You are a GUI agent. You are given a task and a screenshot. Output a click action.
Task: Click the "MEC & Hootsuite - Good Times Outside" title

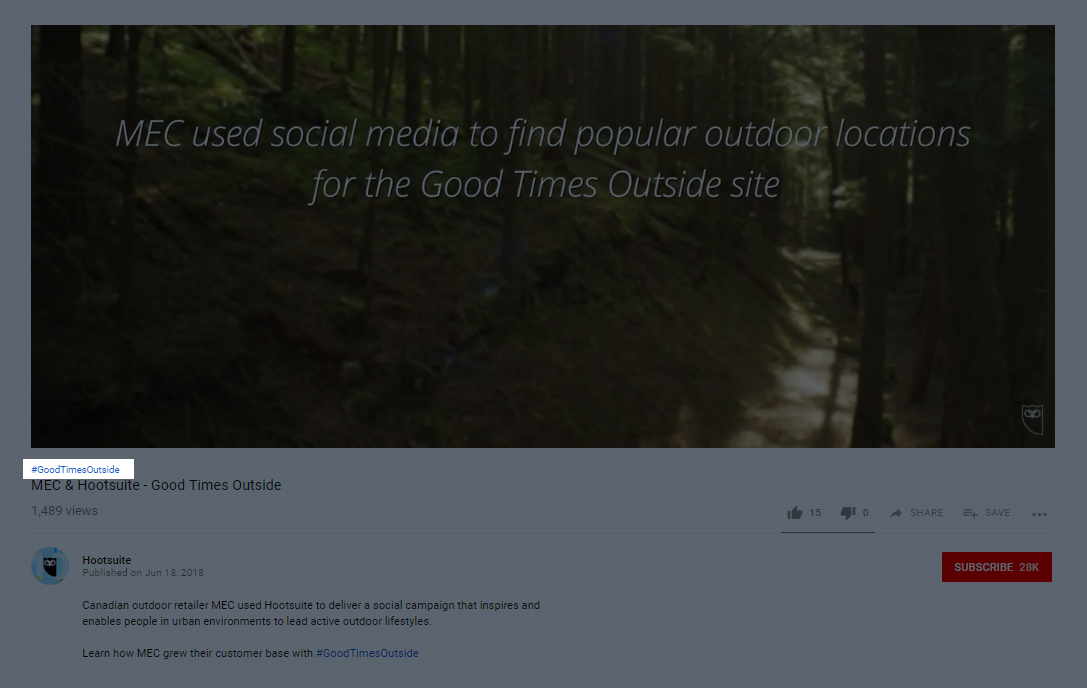tap(156, 485)
